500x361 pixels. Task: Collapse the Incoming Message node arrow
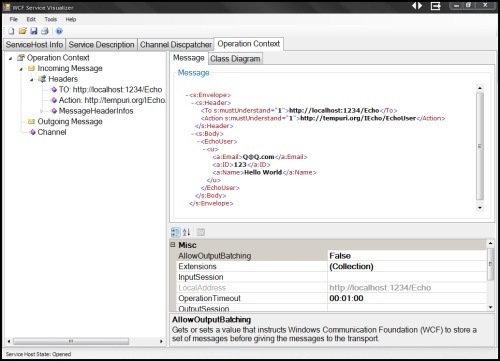[x=21, y=69]
